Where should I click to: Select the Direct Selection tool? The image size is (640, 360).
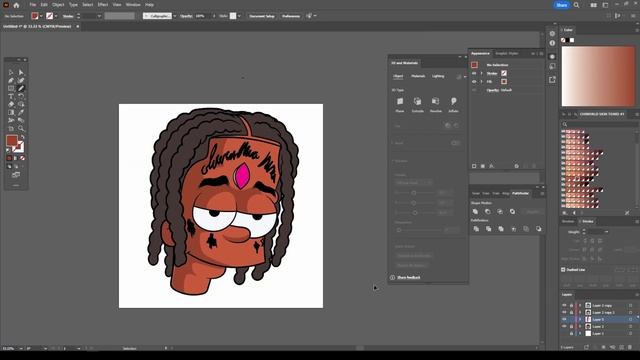pyautogui.click(x=21, y=73)
